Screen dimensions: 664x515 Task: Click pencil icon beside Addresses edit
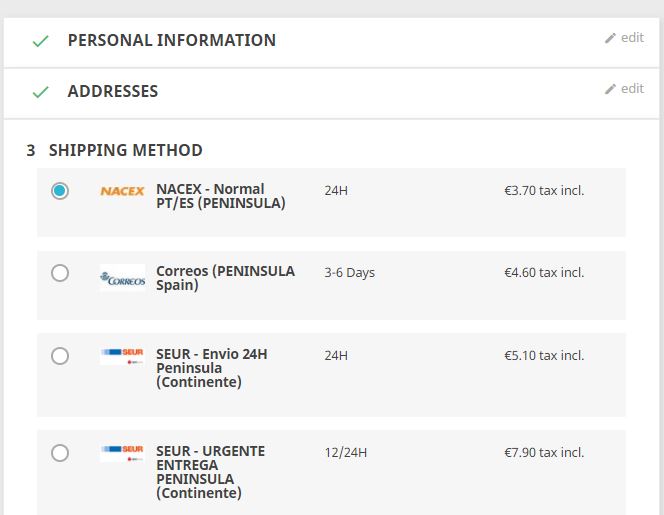(x=610, y=89)
